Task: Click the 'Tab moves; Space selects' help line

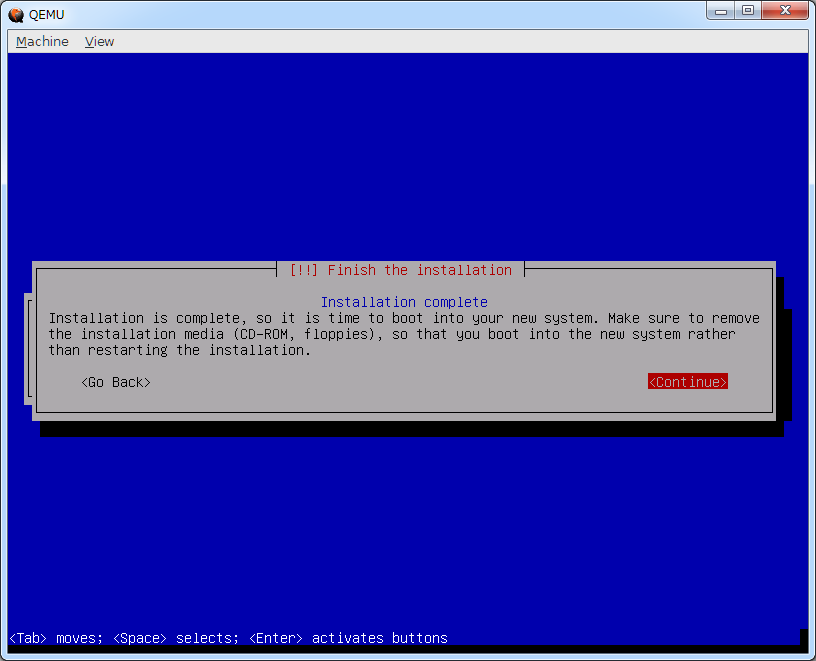Action: [228, 638]
